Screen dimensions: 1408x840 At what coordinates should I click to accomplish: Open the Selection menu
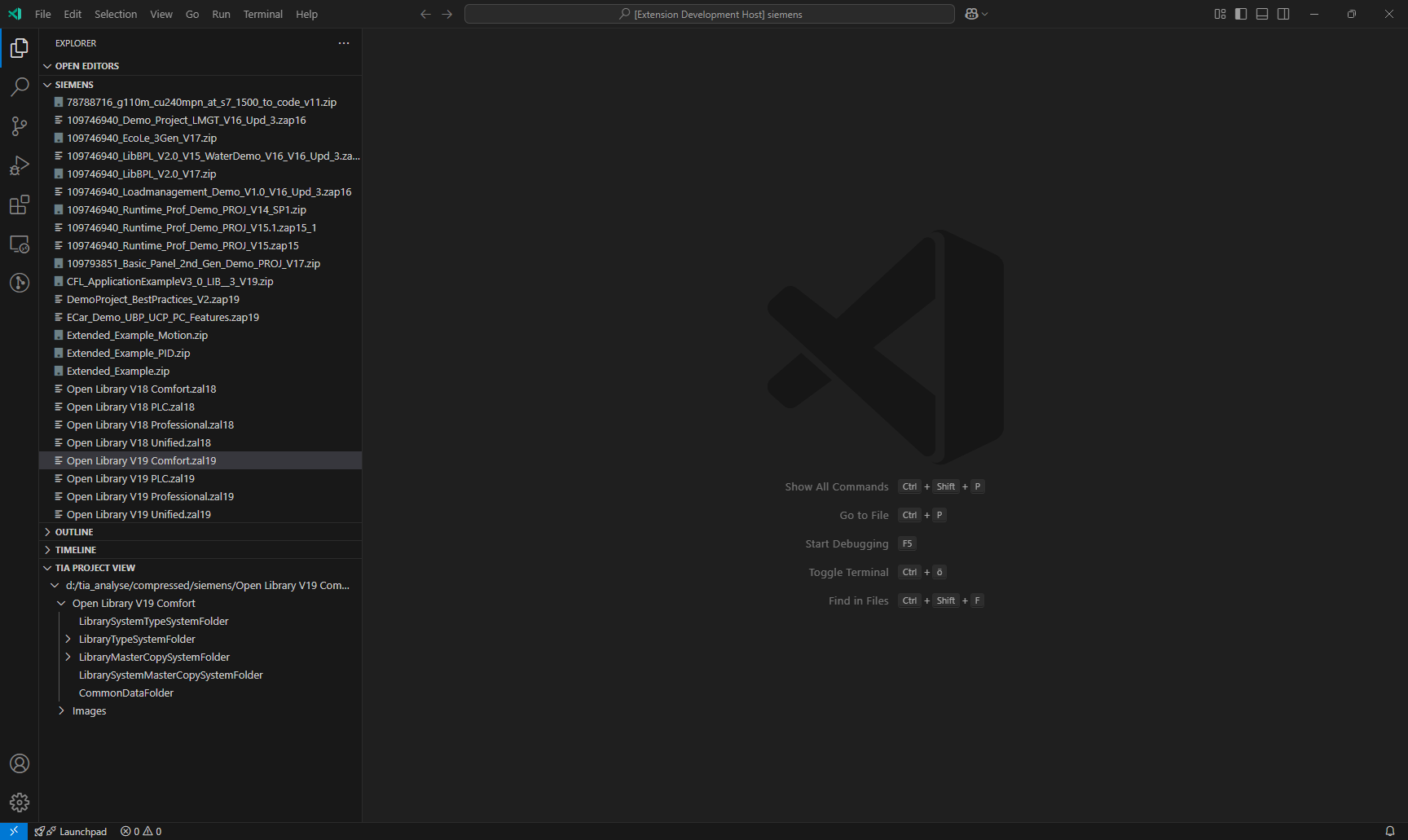click(116, 14)
